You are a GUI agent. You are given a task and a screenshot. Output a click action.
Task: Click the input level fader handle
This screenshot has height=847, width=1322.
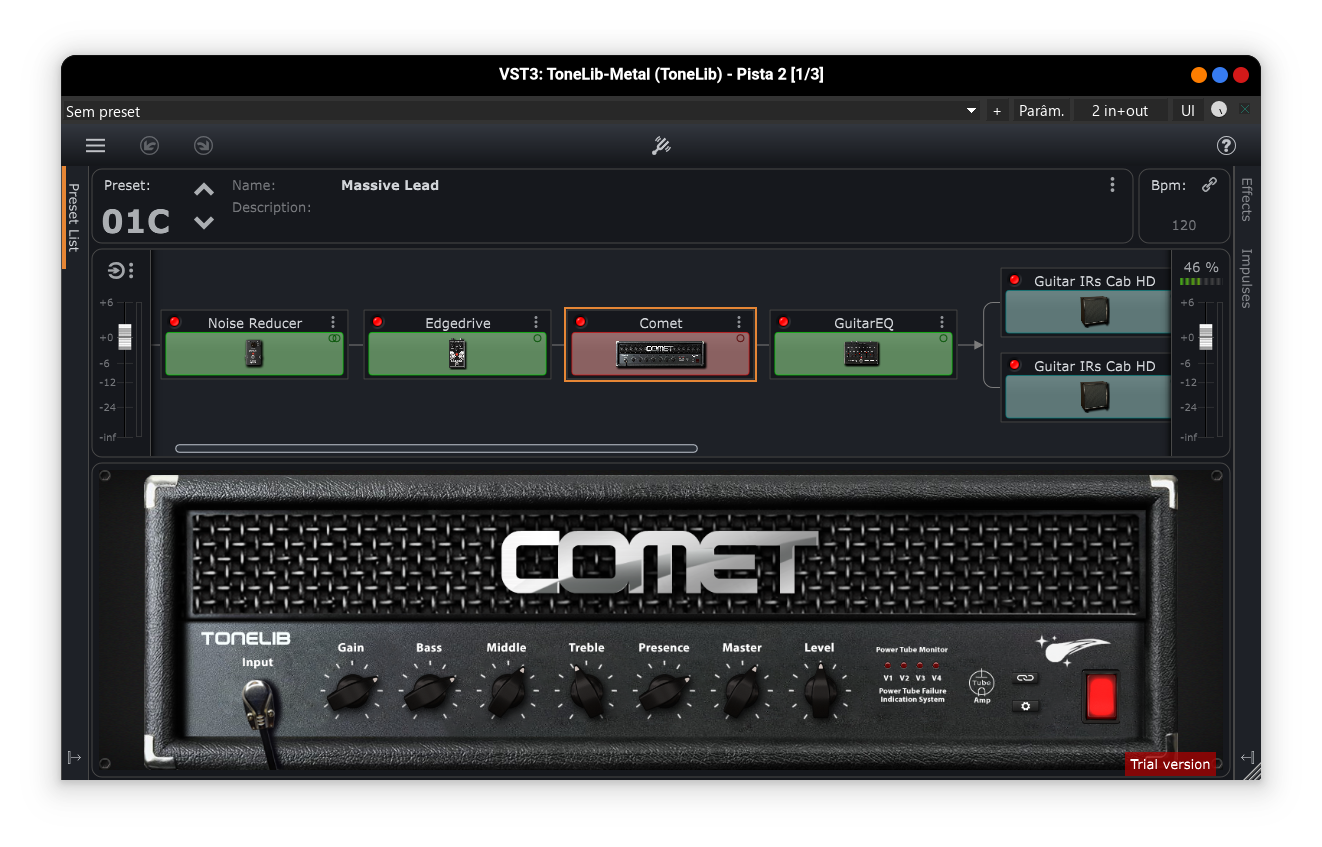coord(125,337)
